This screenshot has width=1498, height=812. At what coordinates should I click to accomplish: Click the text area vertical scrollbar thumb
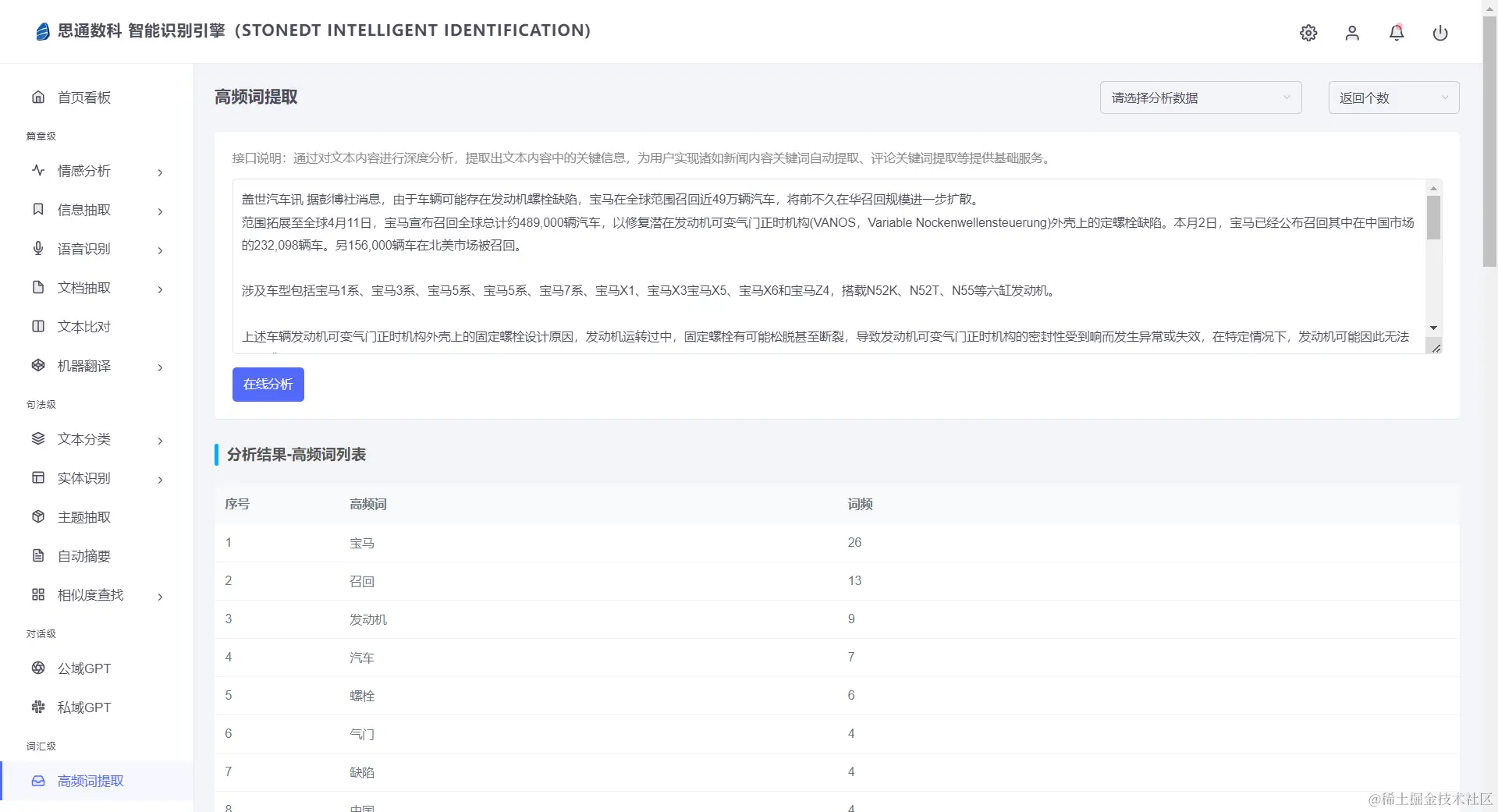(x=1433, y=217)
